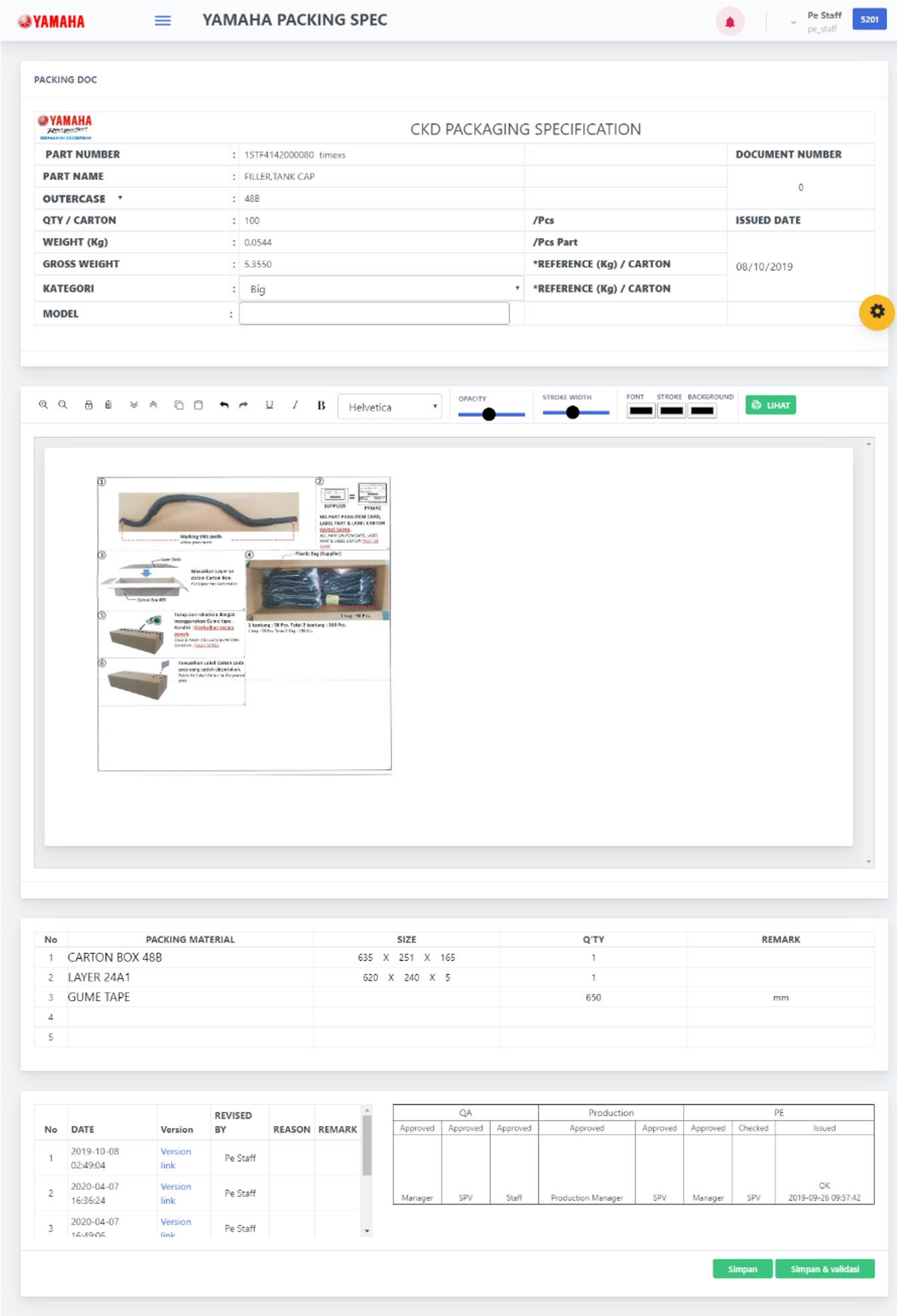This screenshot has height=1316, width=897.
Task: Open the Helvetica font dropdown
Action: tap(390, 407)
